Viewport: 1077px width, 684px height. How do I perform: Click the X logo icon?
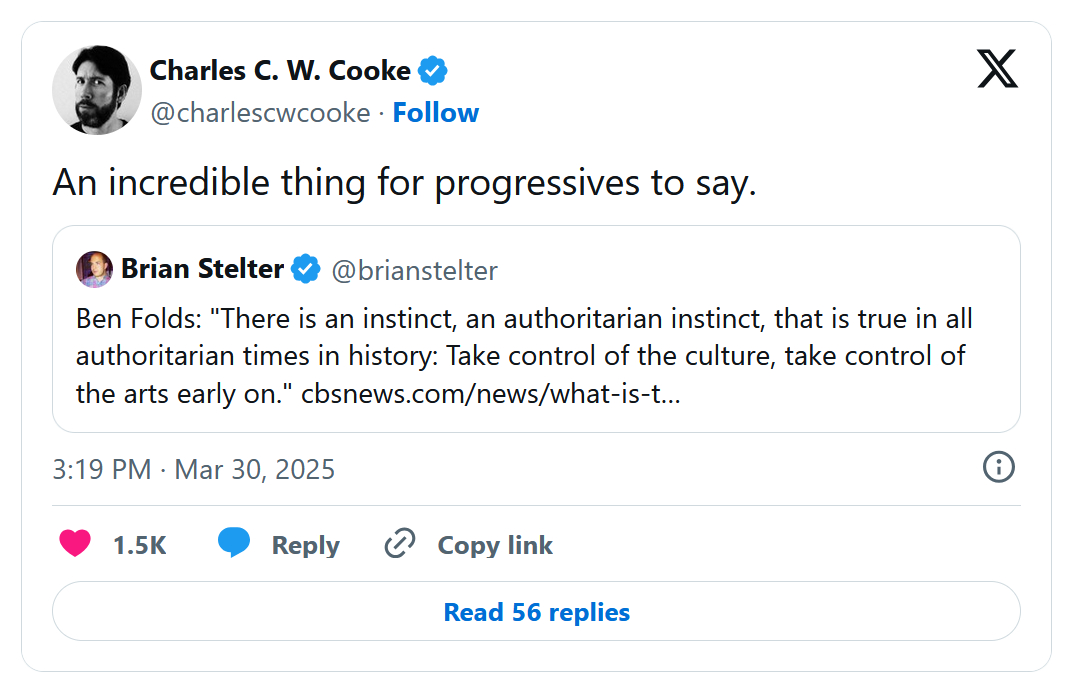[997, 69]
